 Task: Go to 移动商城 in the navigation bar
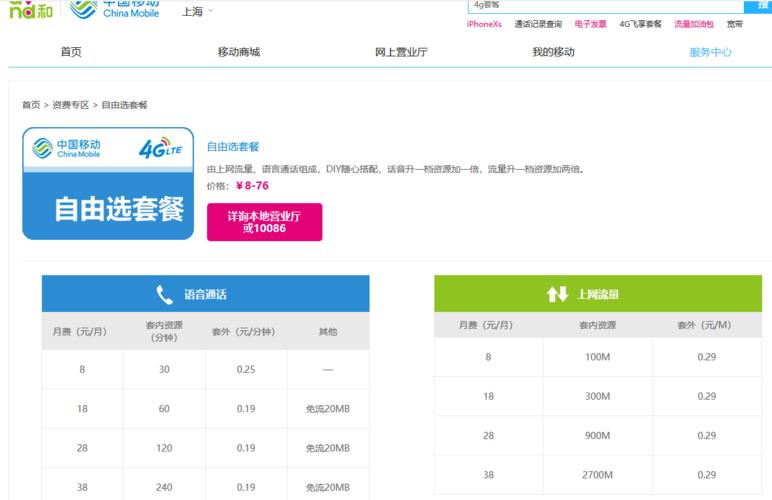pyautogui.click(x=238, y=52)
